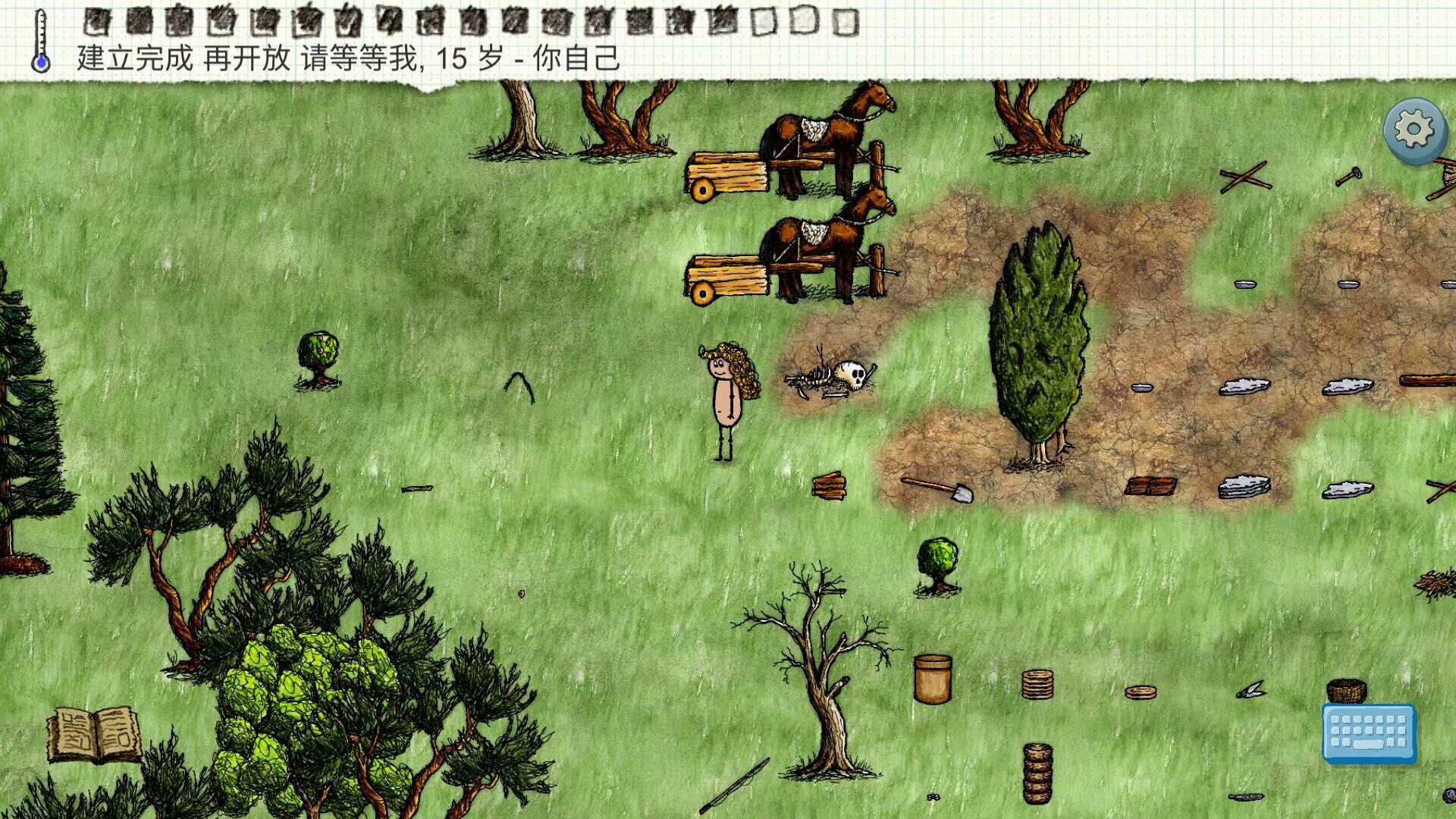Pick up the single flat plate
Image resolution: width=1456 pixels, height=819 pixels.
point(1141,692)
